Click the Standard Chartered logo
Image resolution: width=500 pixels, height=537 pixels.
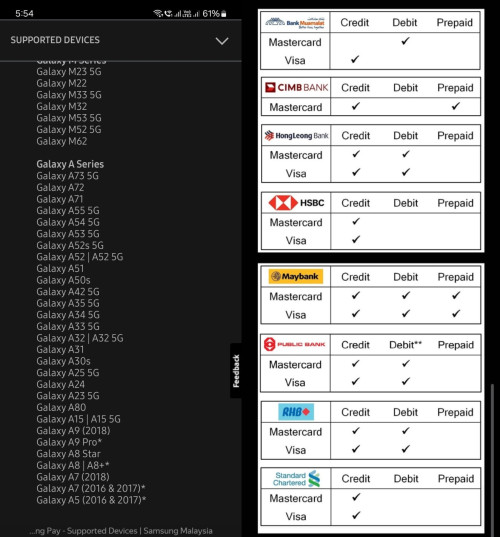point(297,478)
